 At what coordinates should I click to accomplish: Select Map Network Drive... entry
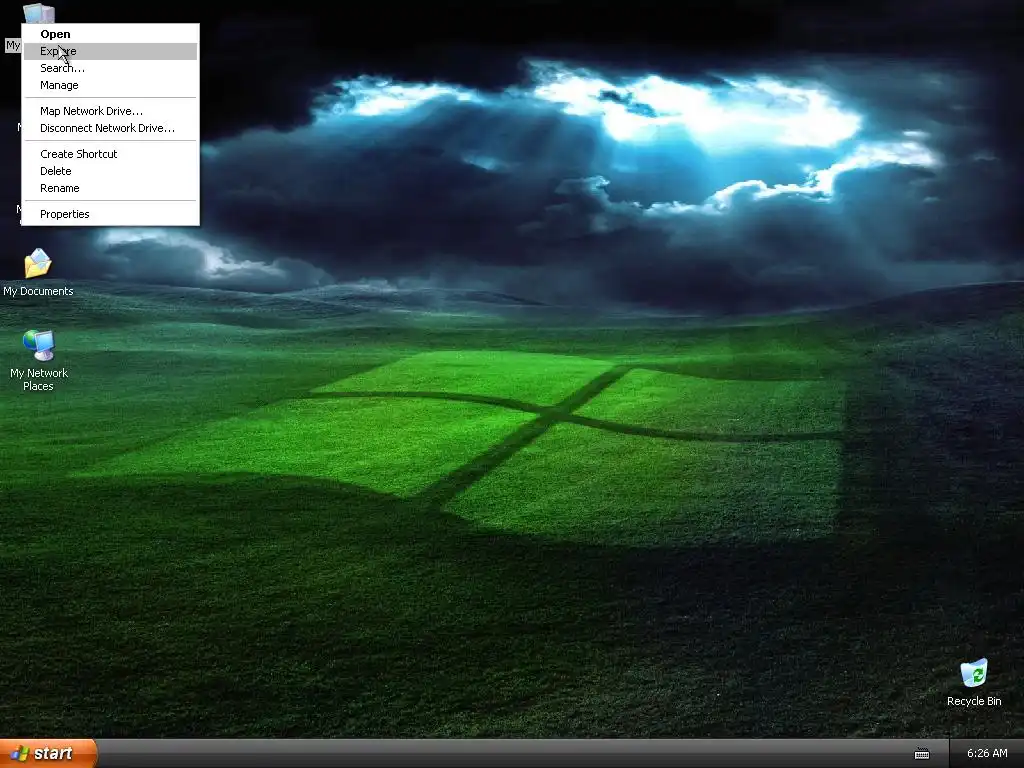[x=110, y=111]
